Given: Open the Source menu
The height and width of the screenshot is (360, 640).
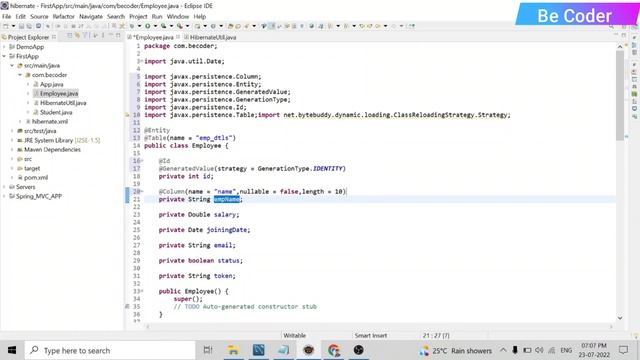Looking at the screenshot, I should [39, 16].
